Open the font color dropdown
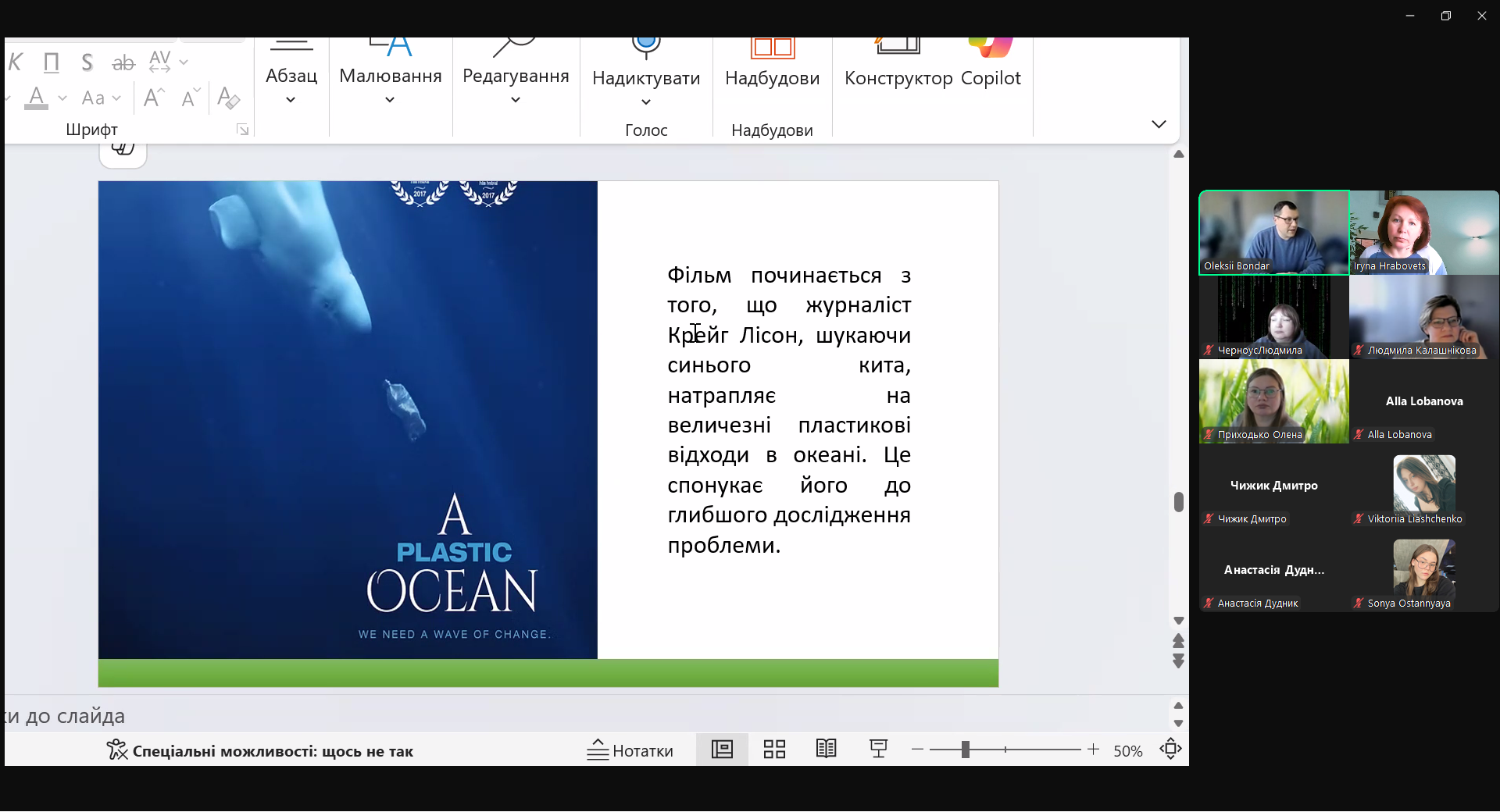Viewport: 1500px width, 812px height. point(62,100)
